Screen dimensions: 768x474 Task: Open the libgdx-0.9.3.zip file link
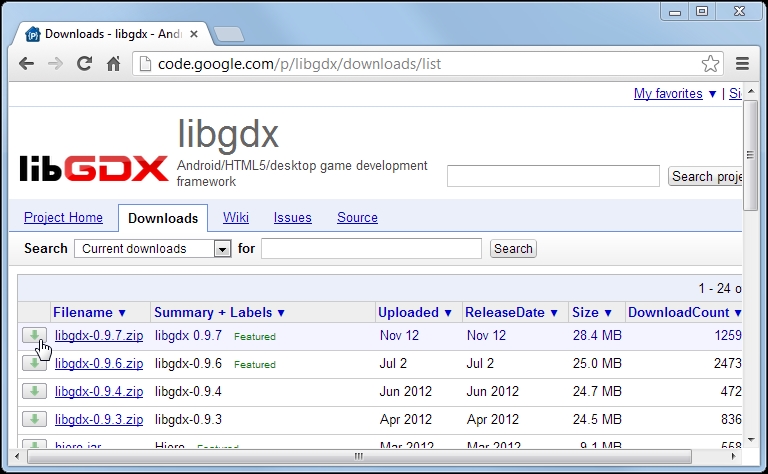pos(99,419)
